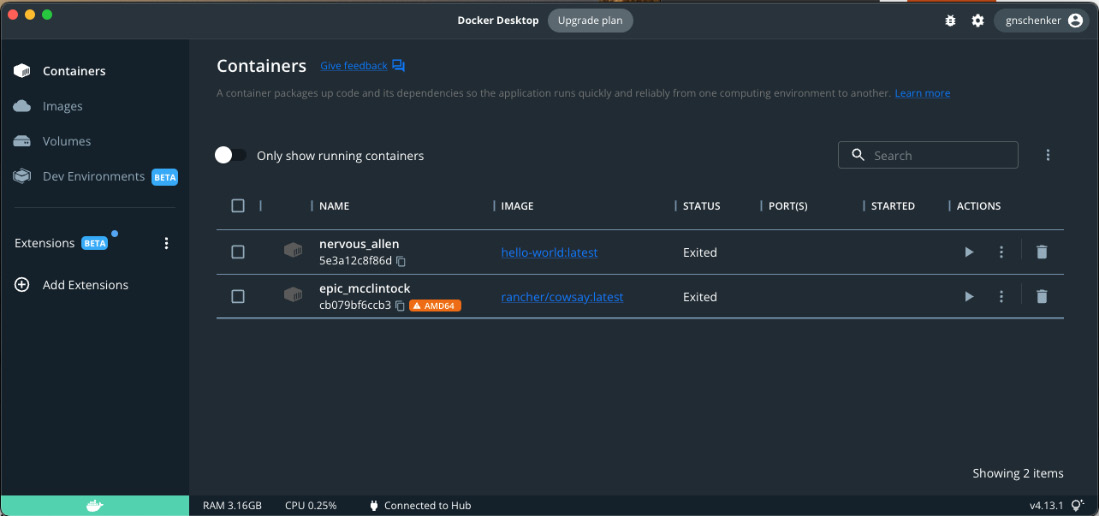Open Dev Environments in the sidebar
Viewport: 1099px width, 516px height.
click(x=95, y=177)
